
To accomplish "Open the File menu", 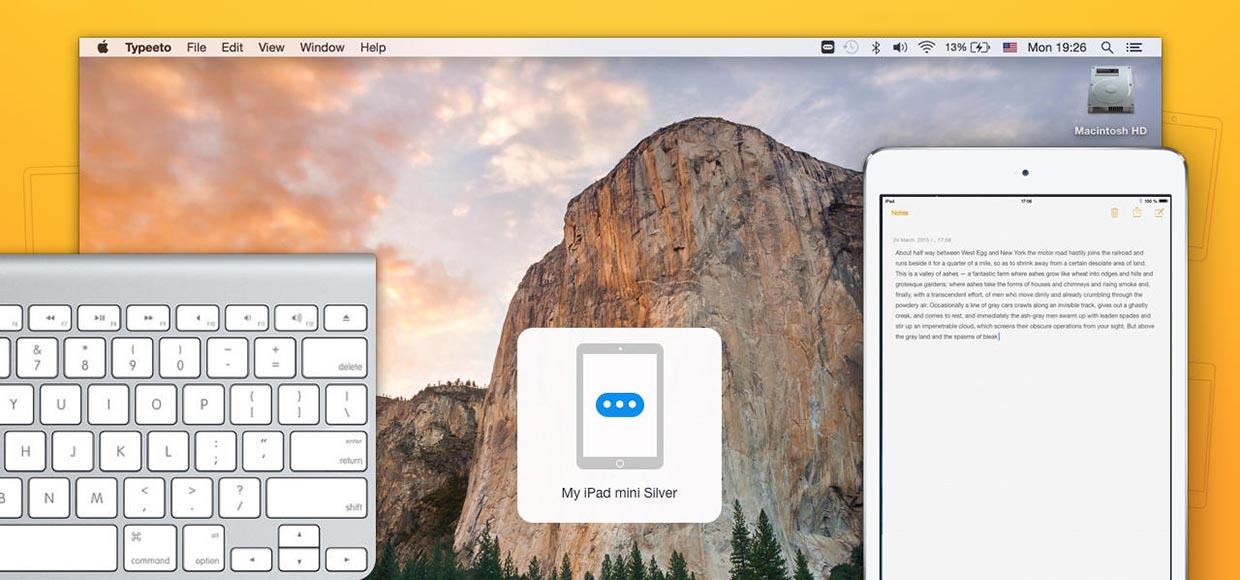I will [196, 47].
